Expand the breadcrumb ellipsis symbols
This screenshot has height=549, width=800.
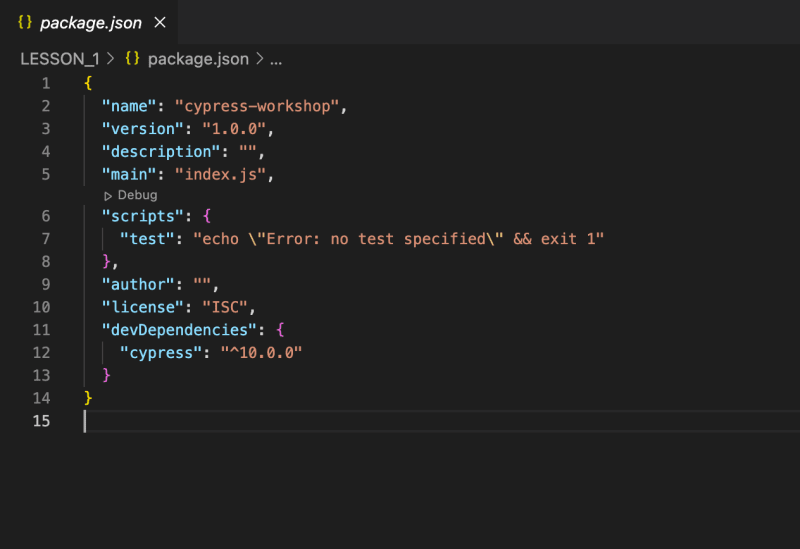(276, 60)
